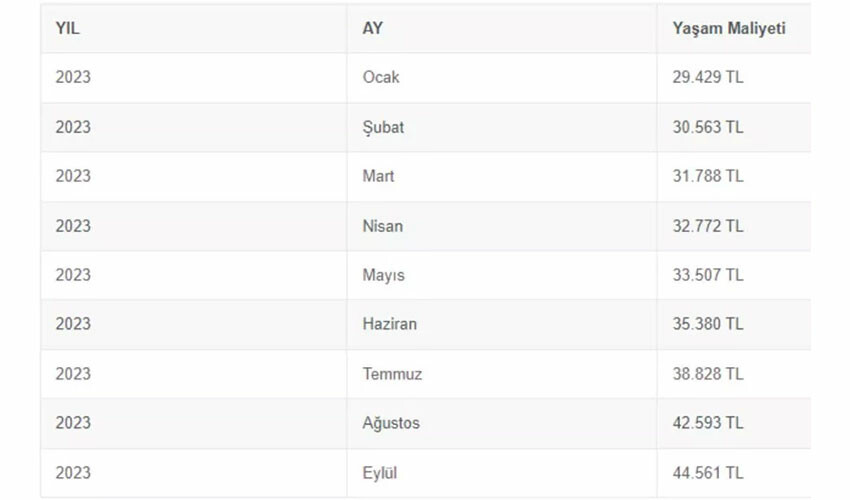The width and height of the screenshot is (850, 500).
Task: Select the Ağustos month cell
Action: [391, 423]
